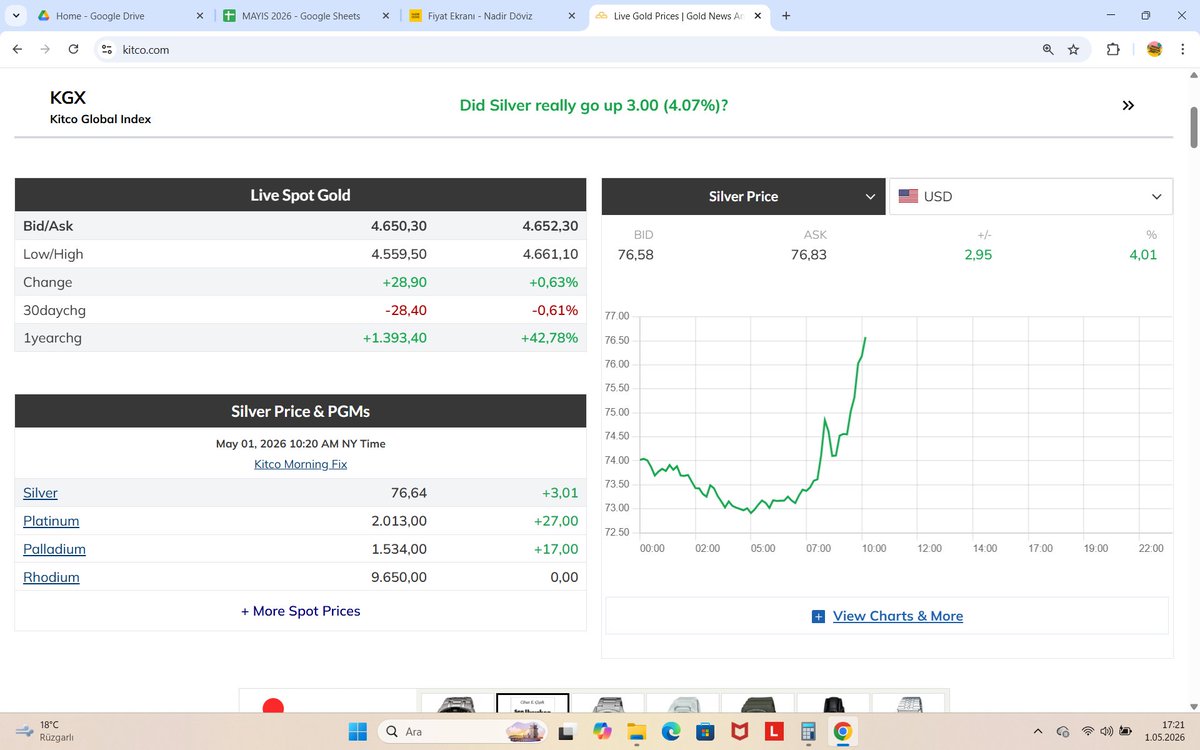Click + More Spot Prices

300,611
